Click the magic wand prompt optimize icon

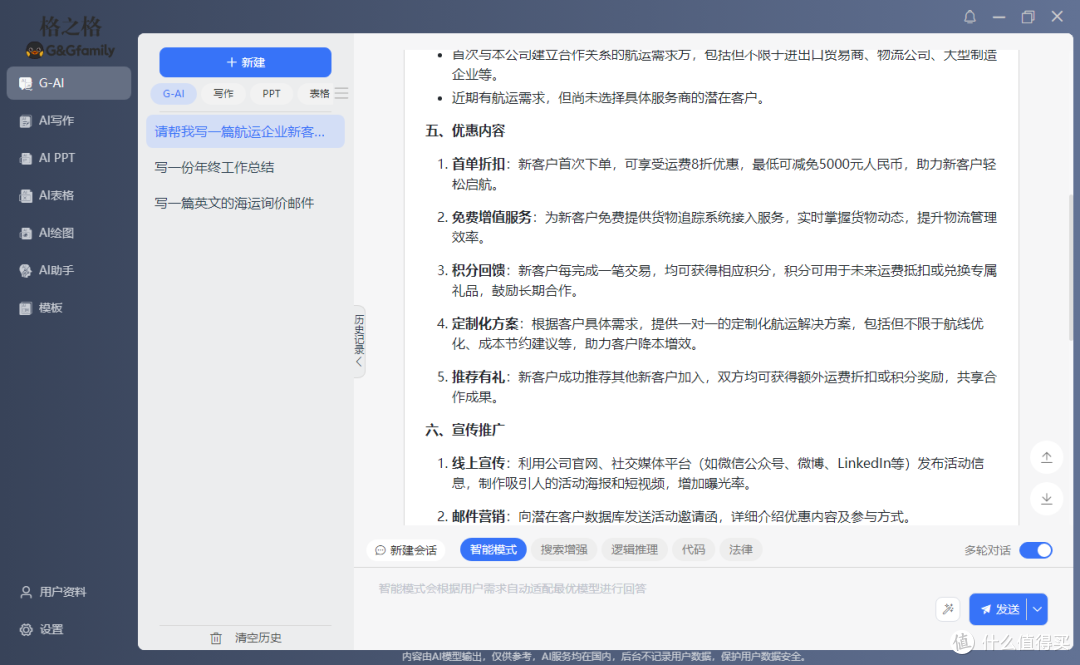[948, 609]
